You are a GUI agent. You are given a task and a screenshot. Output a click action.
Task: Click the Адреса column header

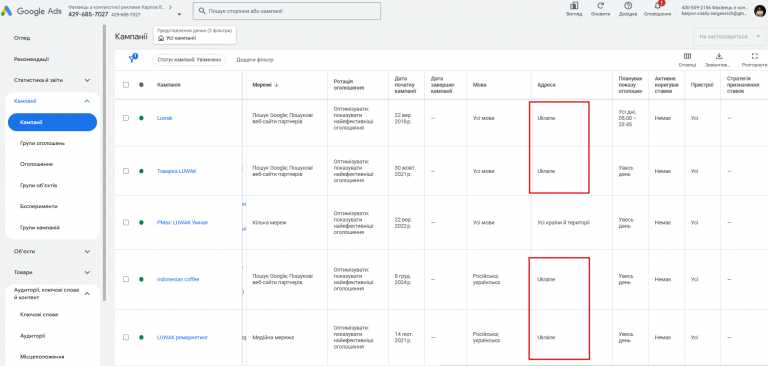point(546,85)
